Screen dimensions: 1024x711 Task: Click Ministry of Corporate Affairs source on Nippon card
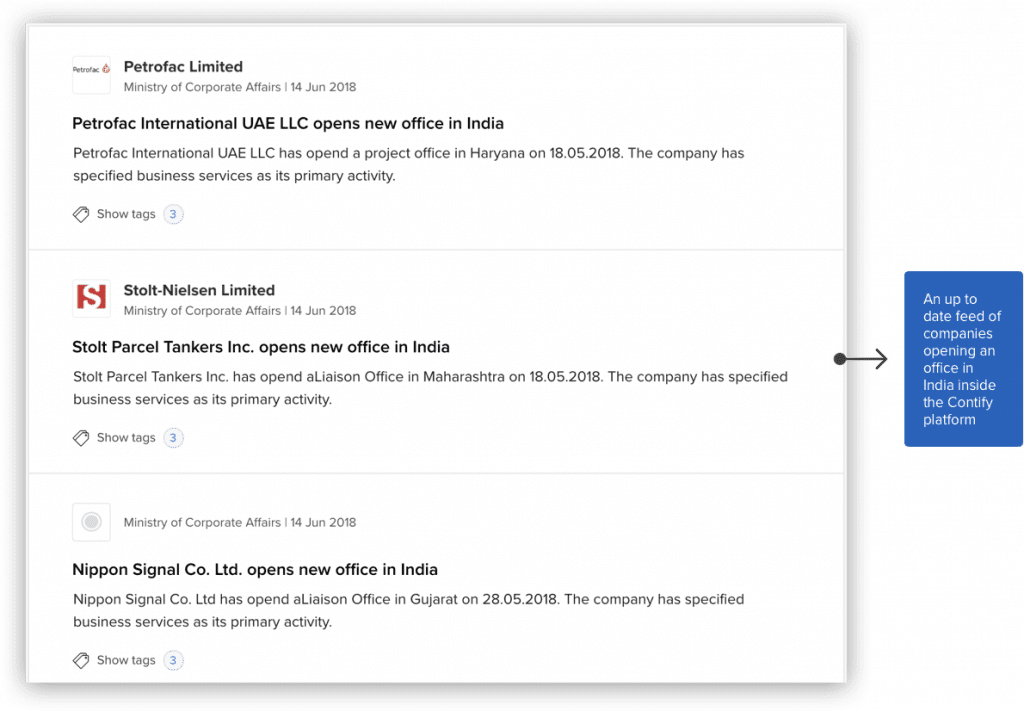point(202,522)
